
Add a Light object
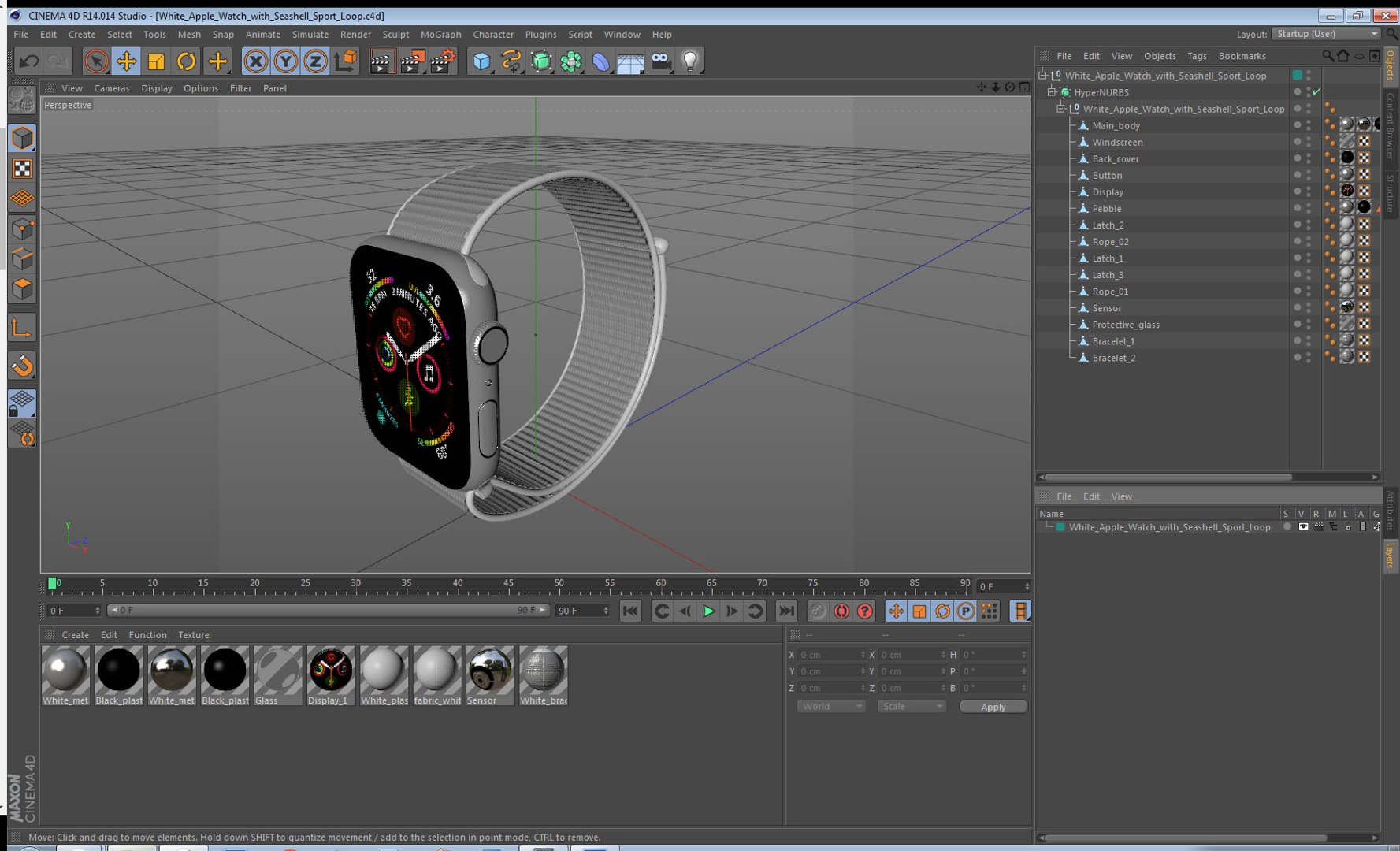[x=691, y=61]
